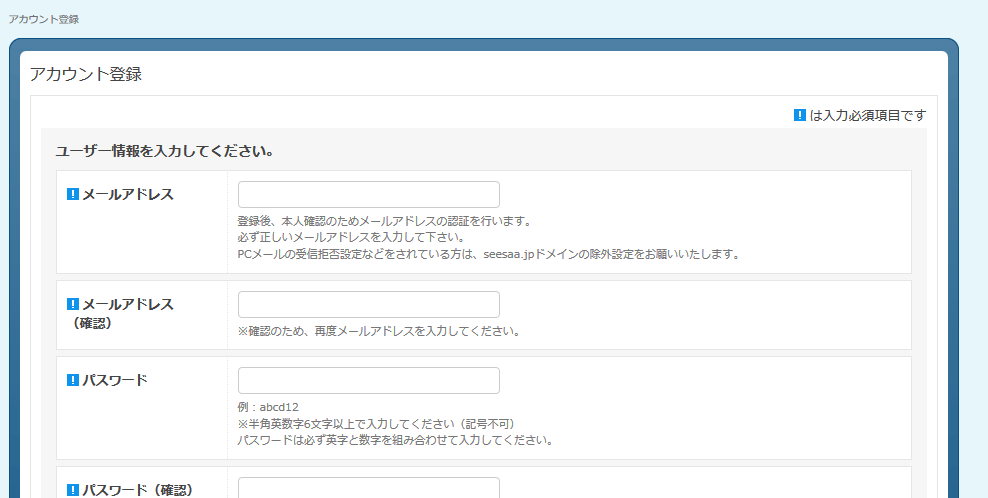The height and width of the screenshot is (498, 988).
Task: Click required icon next to メールアドレス（確認） label
Action: click(73, 304)
